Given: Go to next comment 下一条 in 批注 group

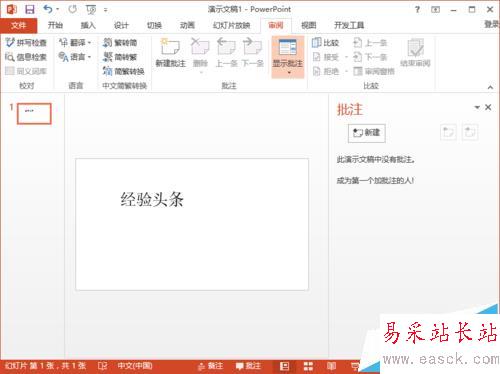Looking at the screenshot, I should click(x=252, y=53).
